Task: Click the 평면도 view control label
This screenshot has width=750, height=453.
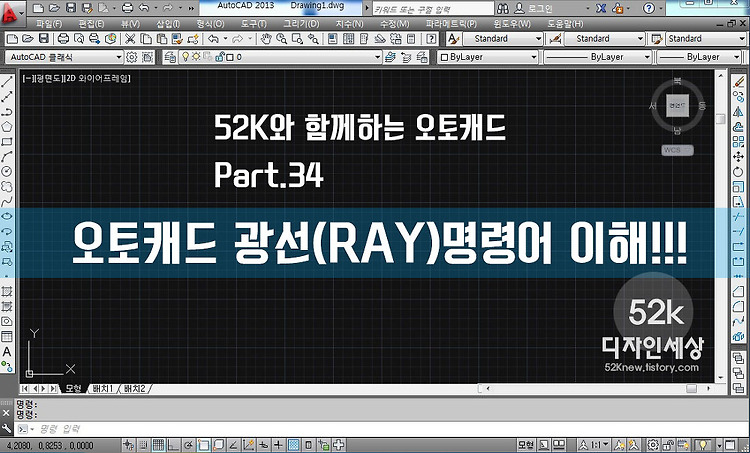Action: pyautogui.click(x=48, y=78)
